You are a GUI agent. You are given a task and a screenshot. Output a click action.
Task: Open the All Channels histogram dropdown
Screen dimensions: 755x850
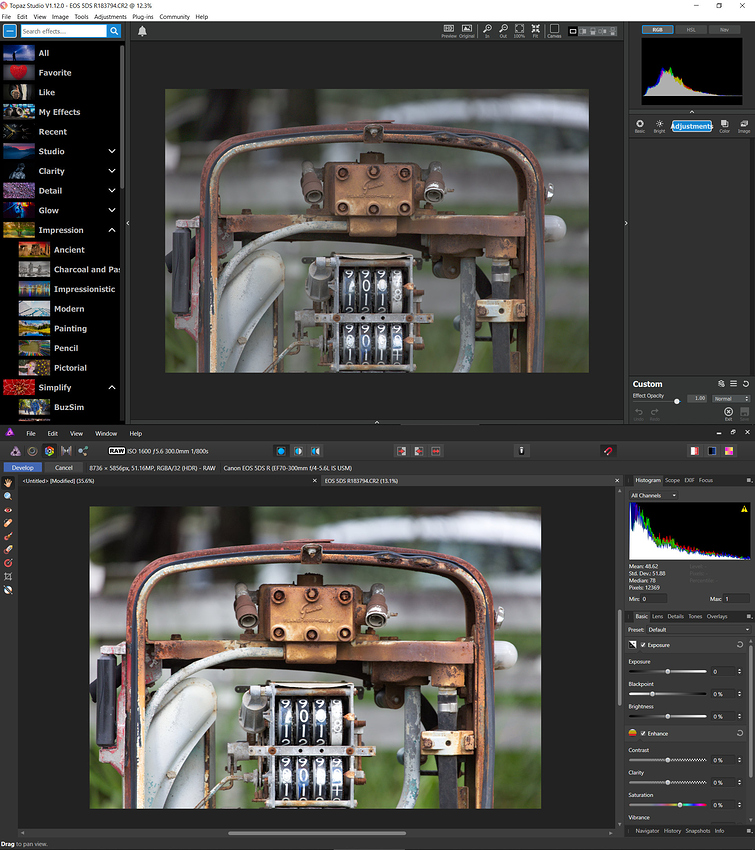(654, 495)
